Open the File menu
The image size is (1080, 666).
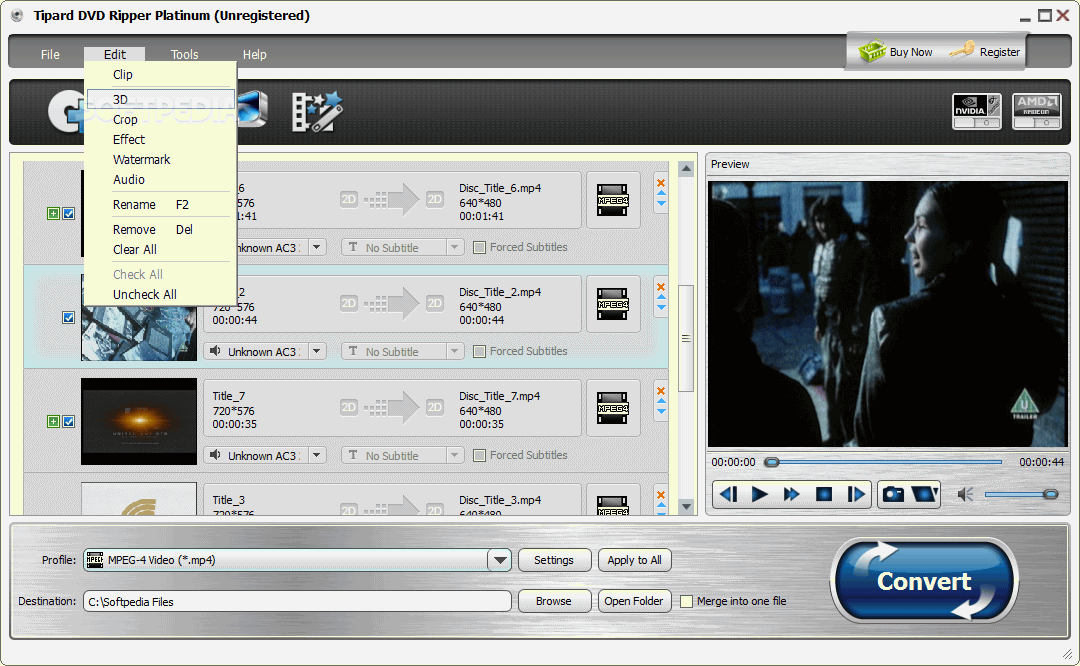pyautogui.click(x=50, y=54)
